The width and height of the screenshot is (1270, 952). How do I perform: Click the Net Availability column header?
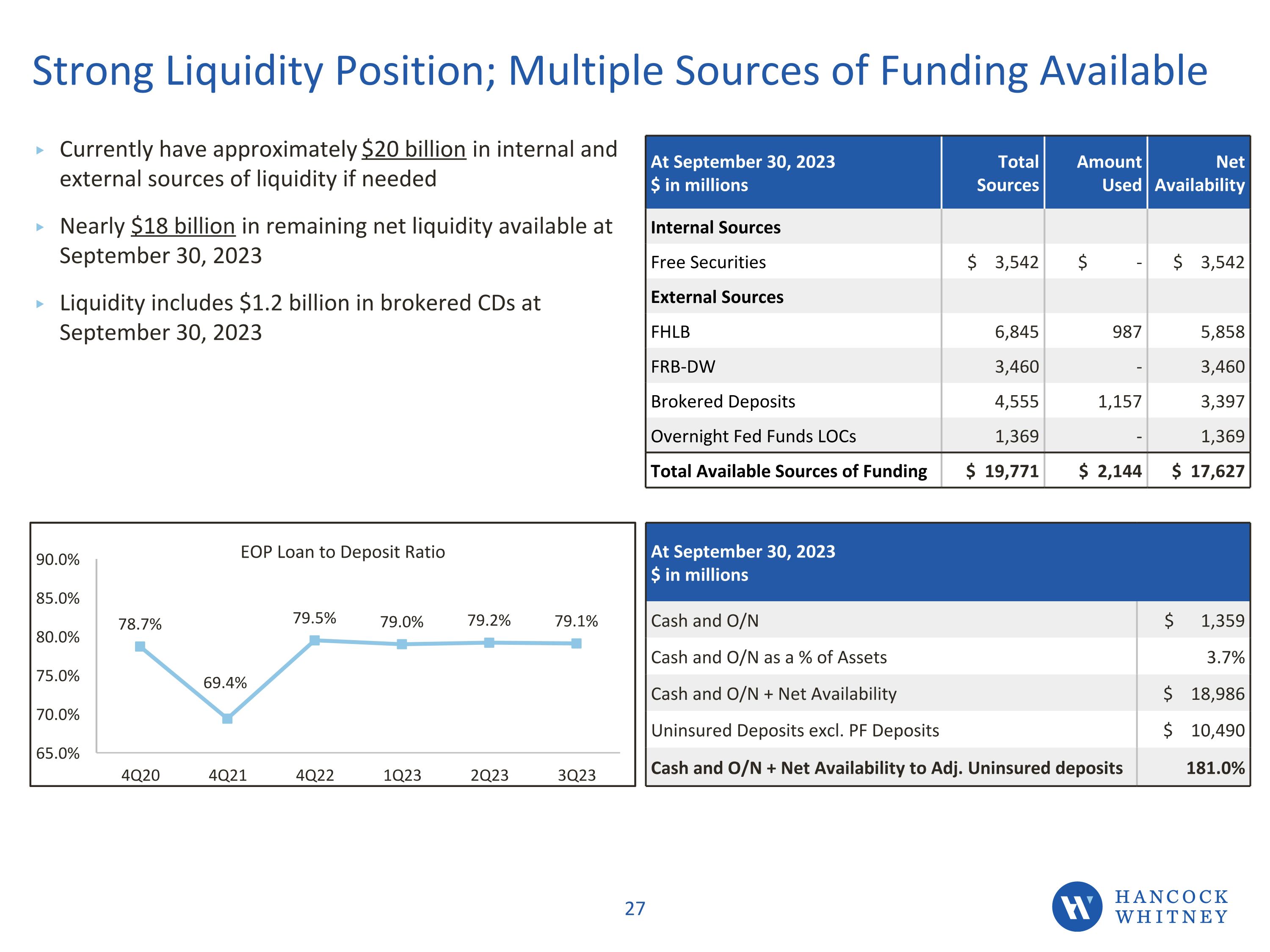[x=1199, y=173]
